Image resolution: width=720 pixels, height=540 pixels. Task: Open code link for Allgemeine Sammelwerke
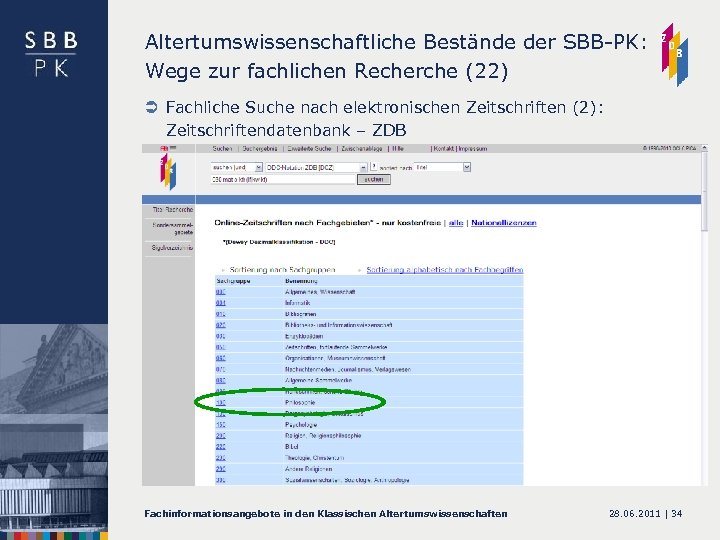point(220,380)
